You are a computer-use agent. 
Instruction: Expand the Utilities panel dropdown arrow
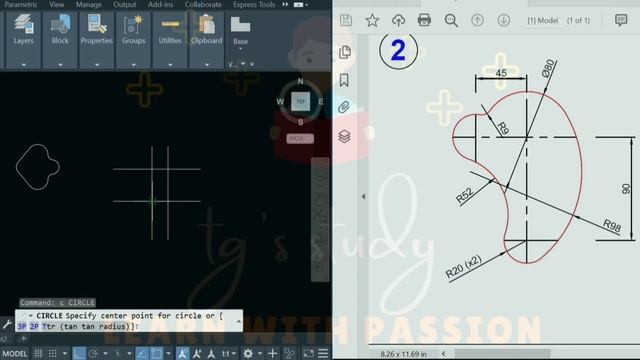coord(170,65)
